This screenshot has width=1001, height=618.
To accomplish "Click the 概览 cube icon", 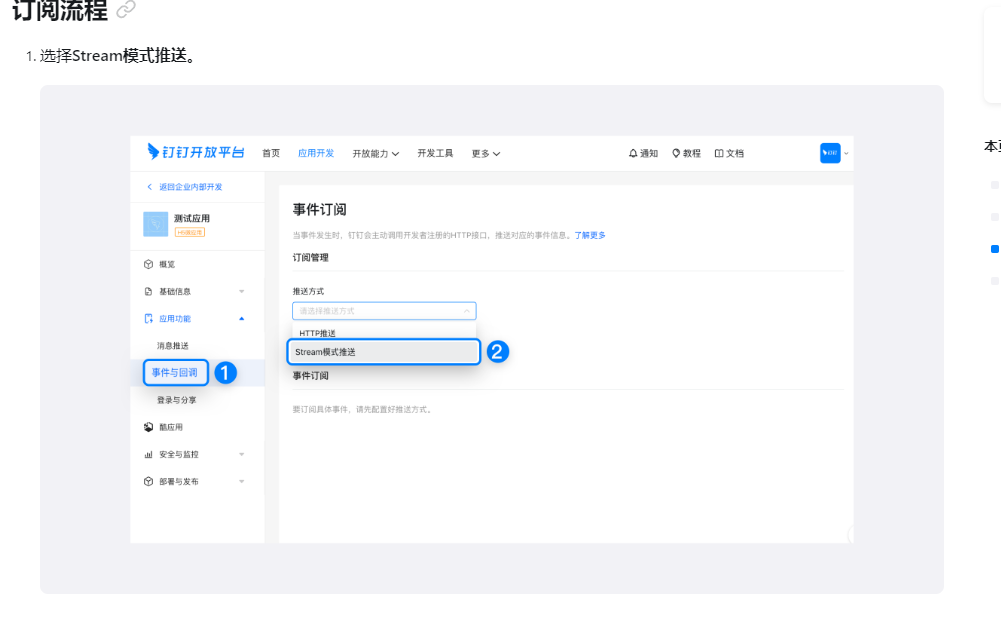I will click(x=149, y=264).
